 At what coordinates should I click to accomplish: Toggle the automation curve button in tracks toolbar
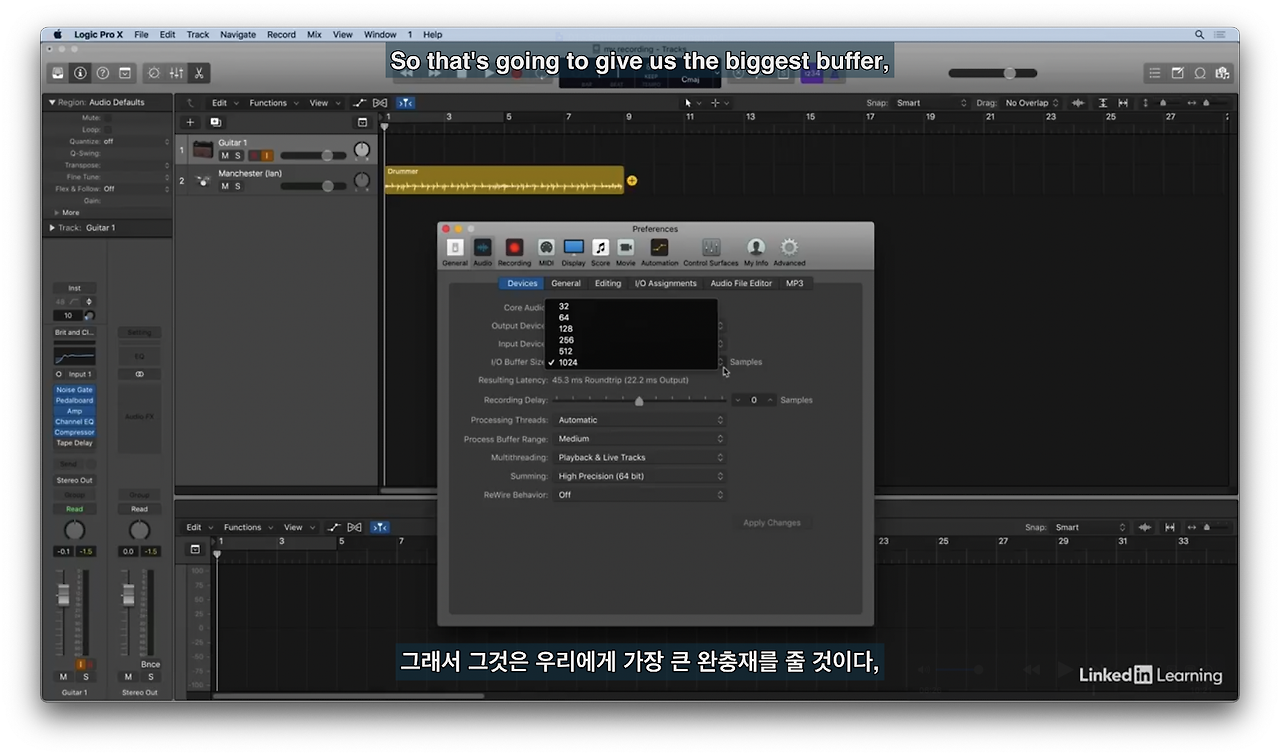point(360,103)
